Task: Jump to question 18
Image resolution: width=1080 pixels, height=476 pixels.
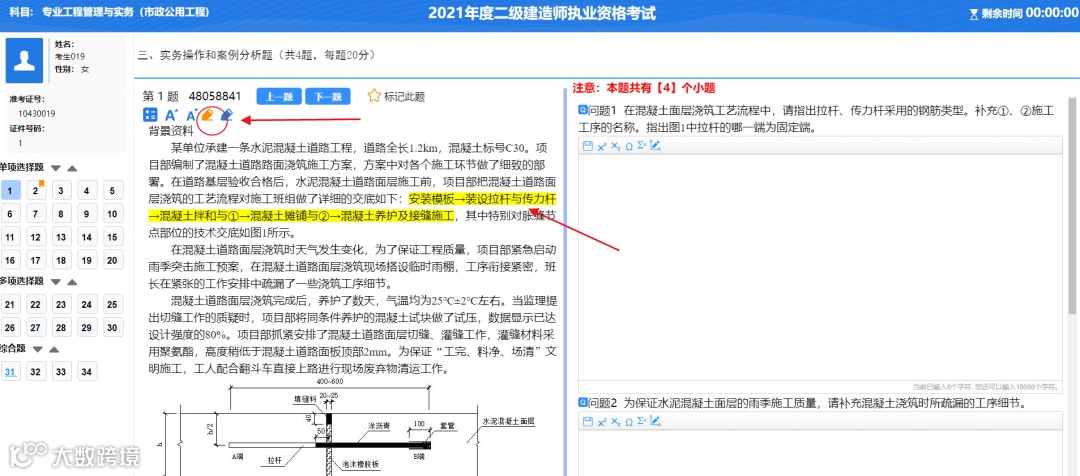Action: tap(61, 261)
